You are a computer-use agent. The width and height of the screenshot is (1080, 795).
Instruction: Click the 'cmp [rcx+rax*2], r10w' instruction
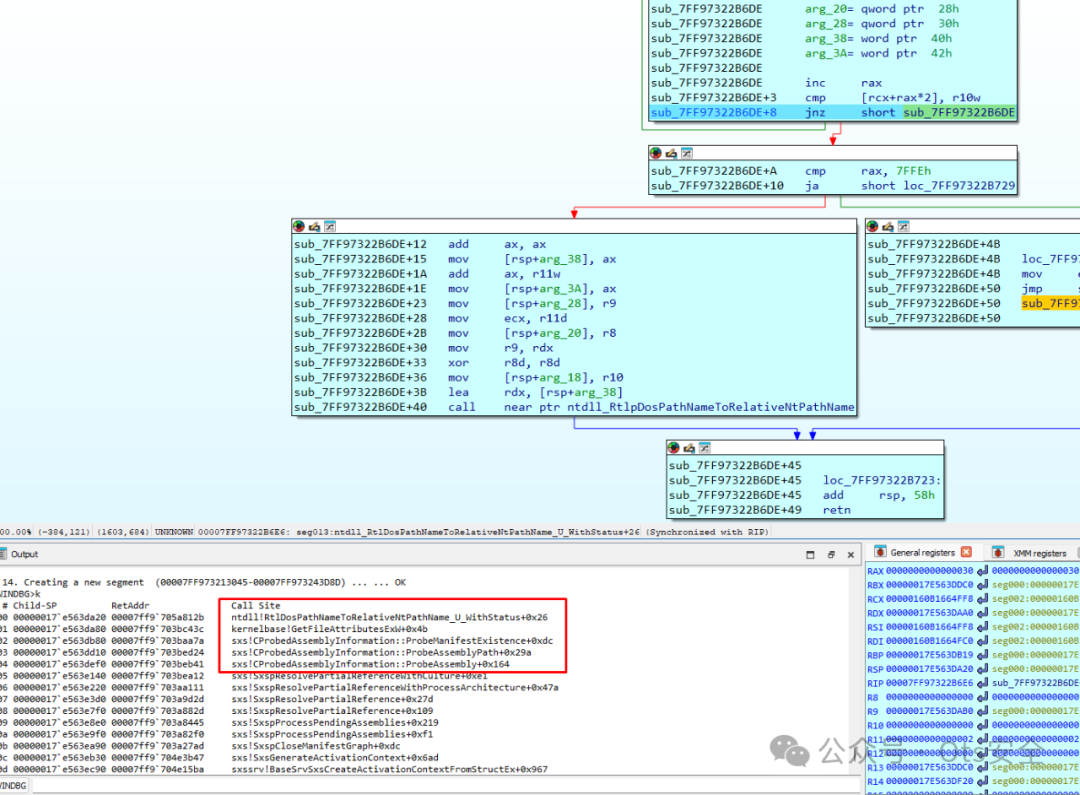(893, 98)
